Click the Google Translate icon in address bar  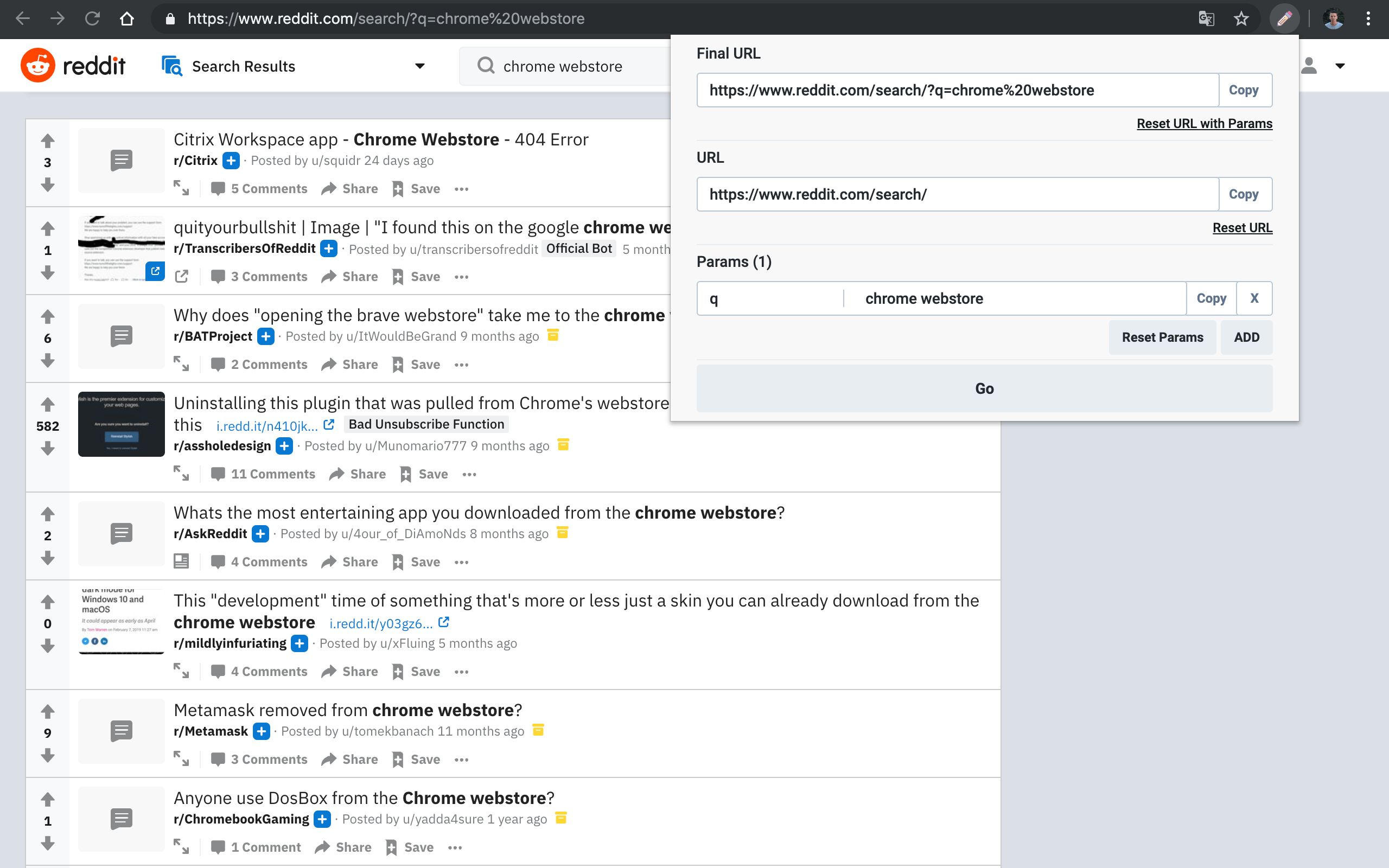click(x=1205, y=18)
